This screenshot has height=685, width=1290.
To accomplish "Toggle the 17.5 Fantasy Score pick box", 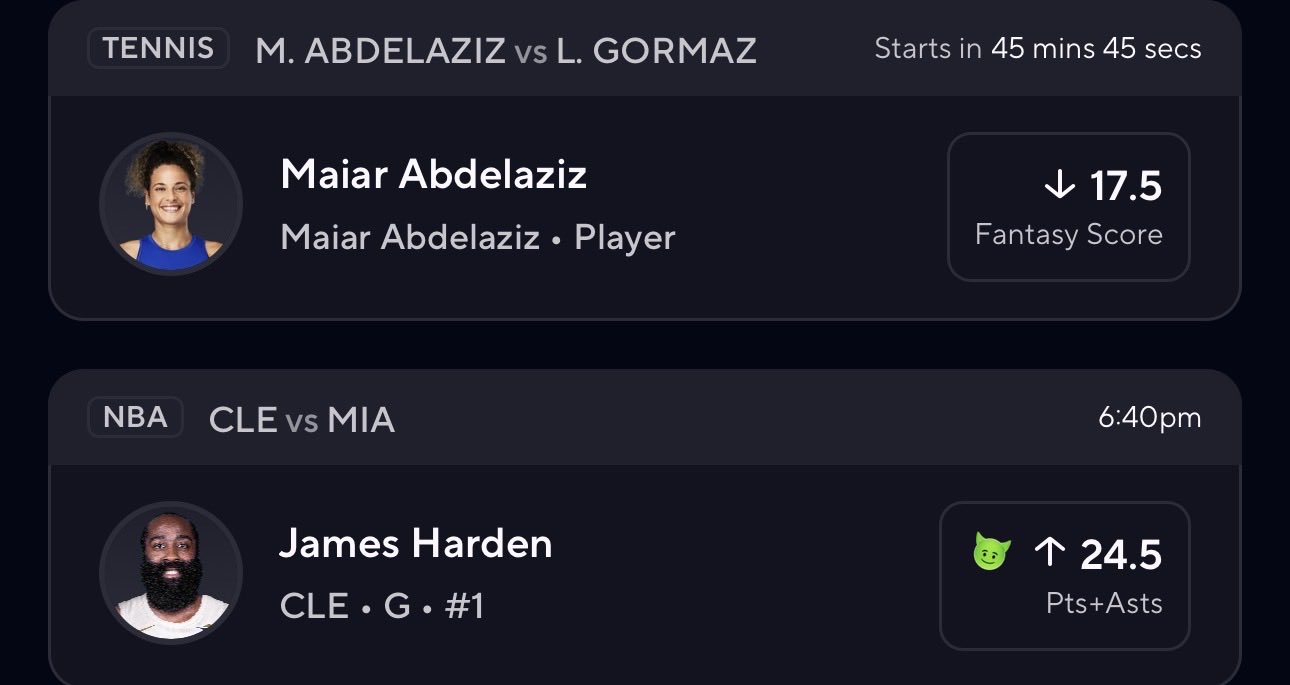I will pos(1068,206).
